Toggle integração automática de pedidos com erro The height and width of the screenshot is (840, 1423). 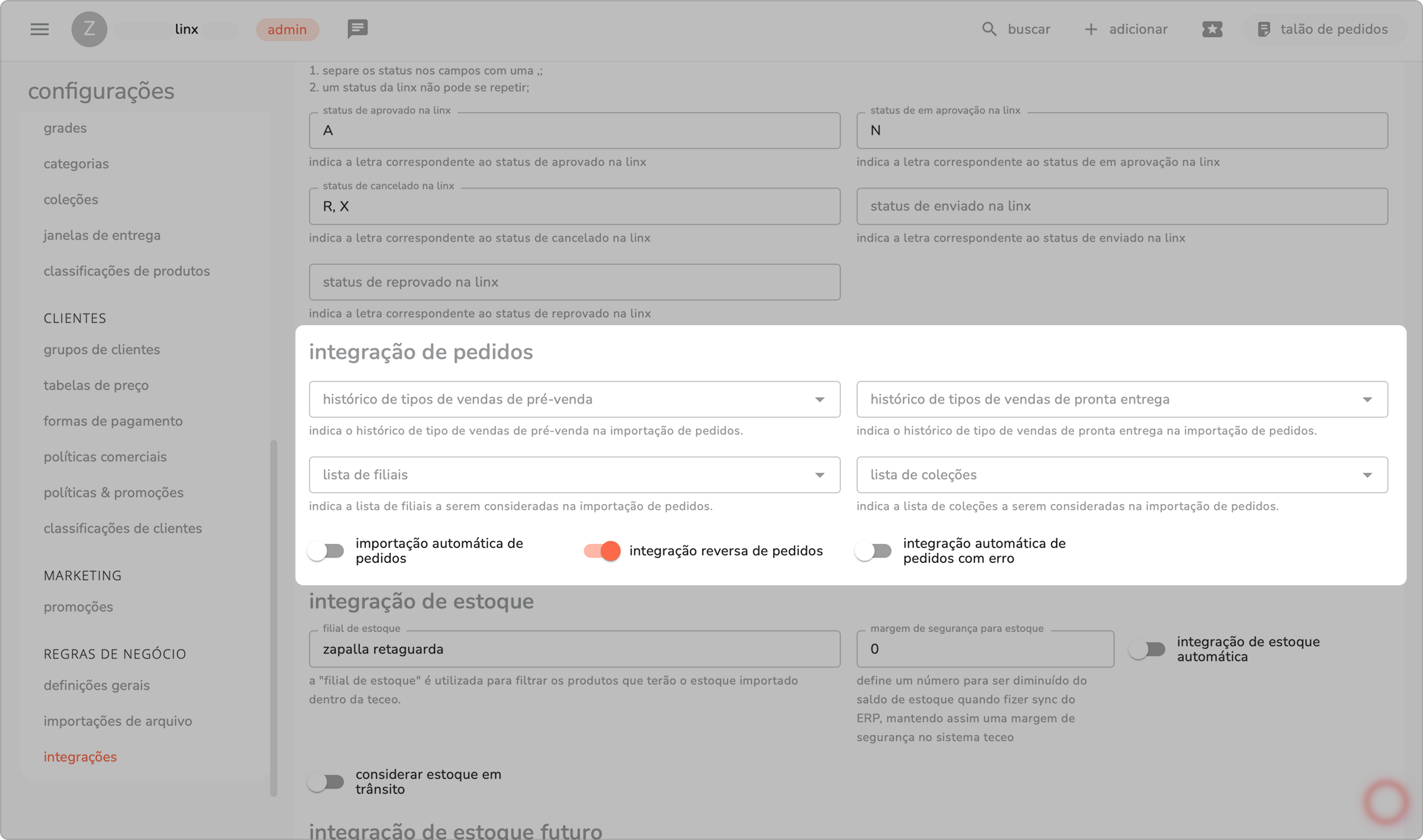tap(873, 551)
